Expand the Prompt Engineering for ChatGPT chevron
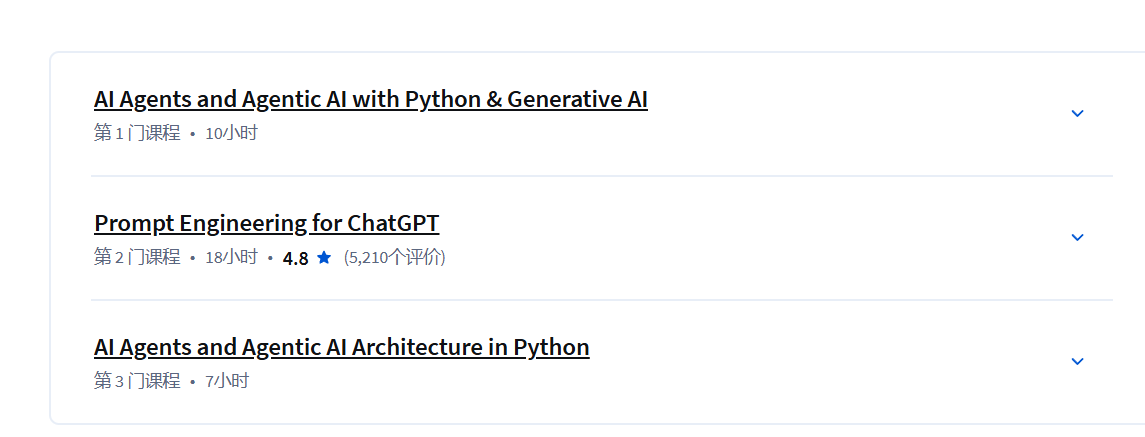This screenshot has width=1145, height=437. (1077, 238)
